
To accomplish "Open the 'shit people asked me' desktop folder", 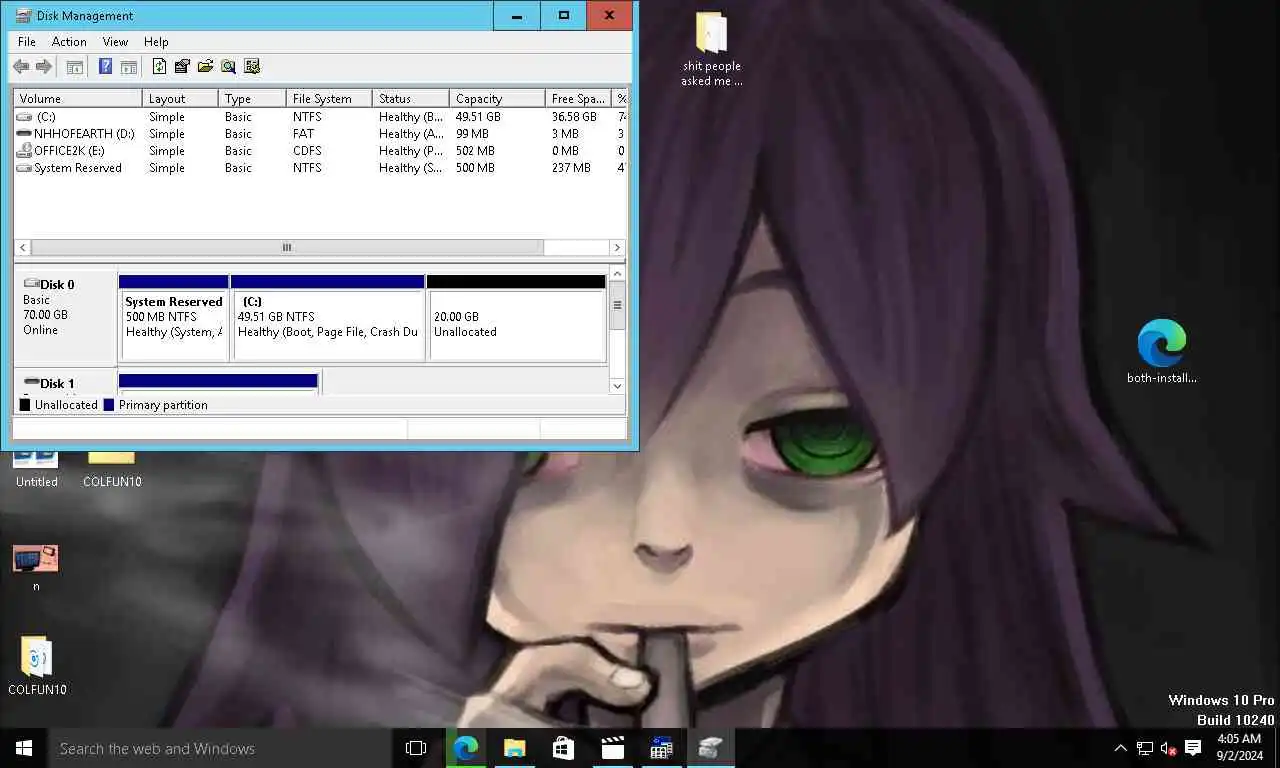I will pos(711,50).
